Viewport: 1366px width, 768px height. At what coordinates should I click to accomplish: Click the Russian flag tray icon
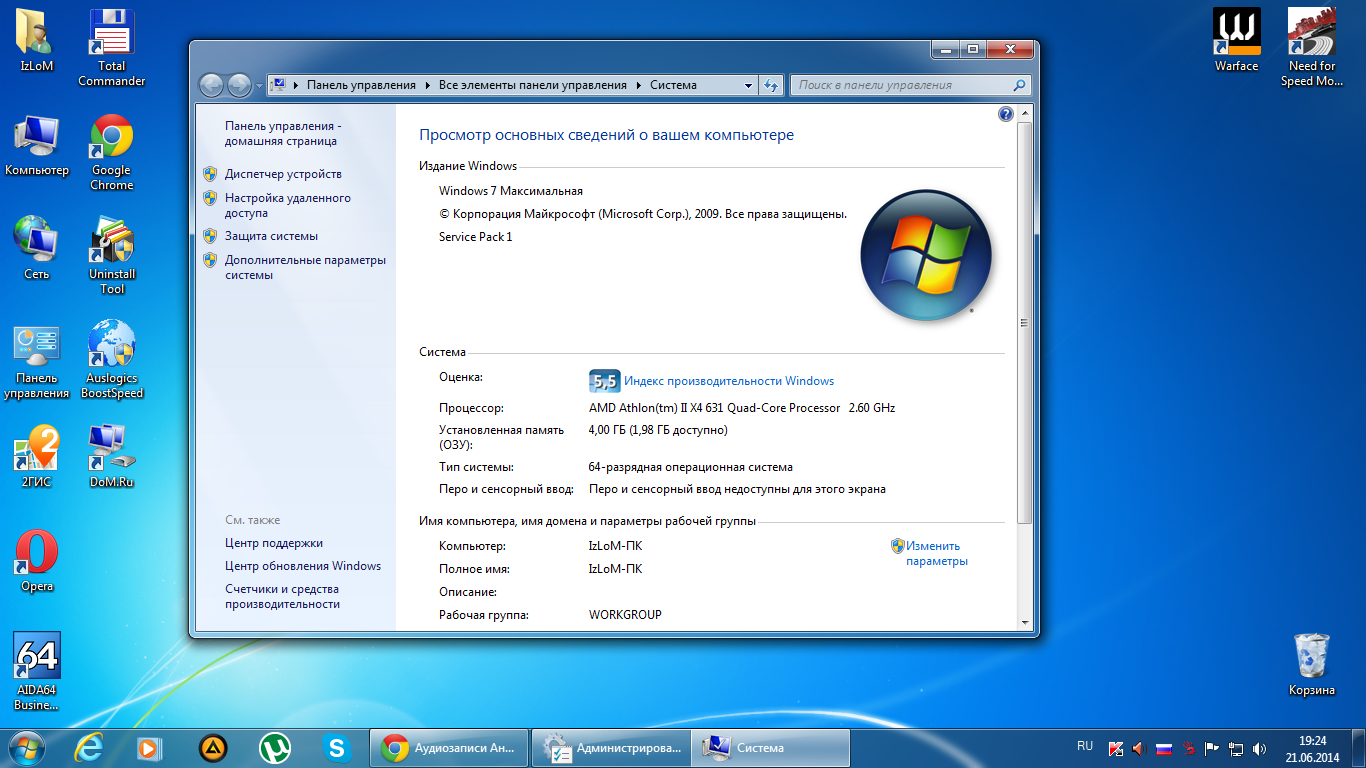(1164, 748)
